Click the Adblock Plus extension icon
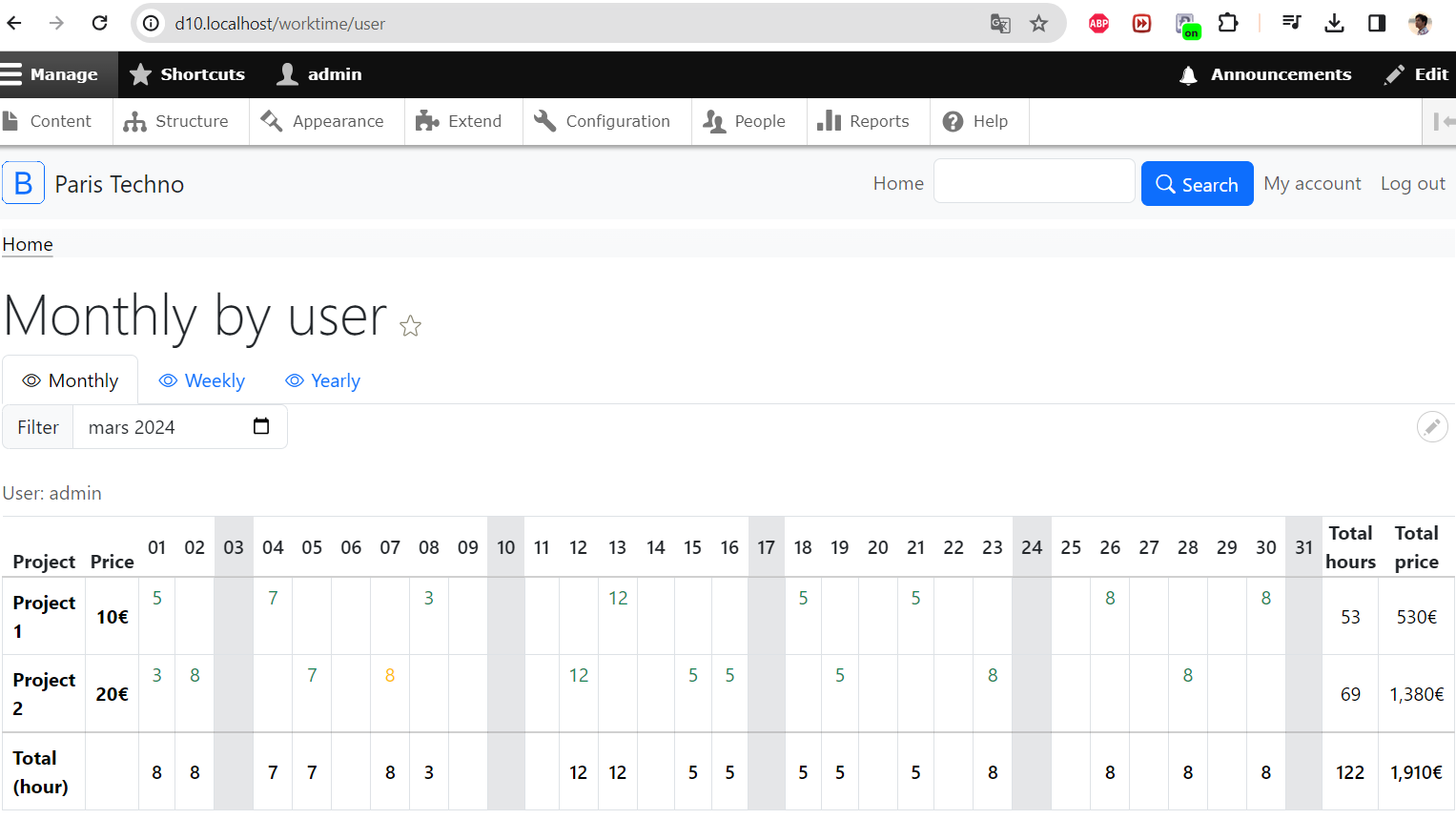Screen dimensions: 1456x819 (1098, 24)
